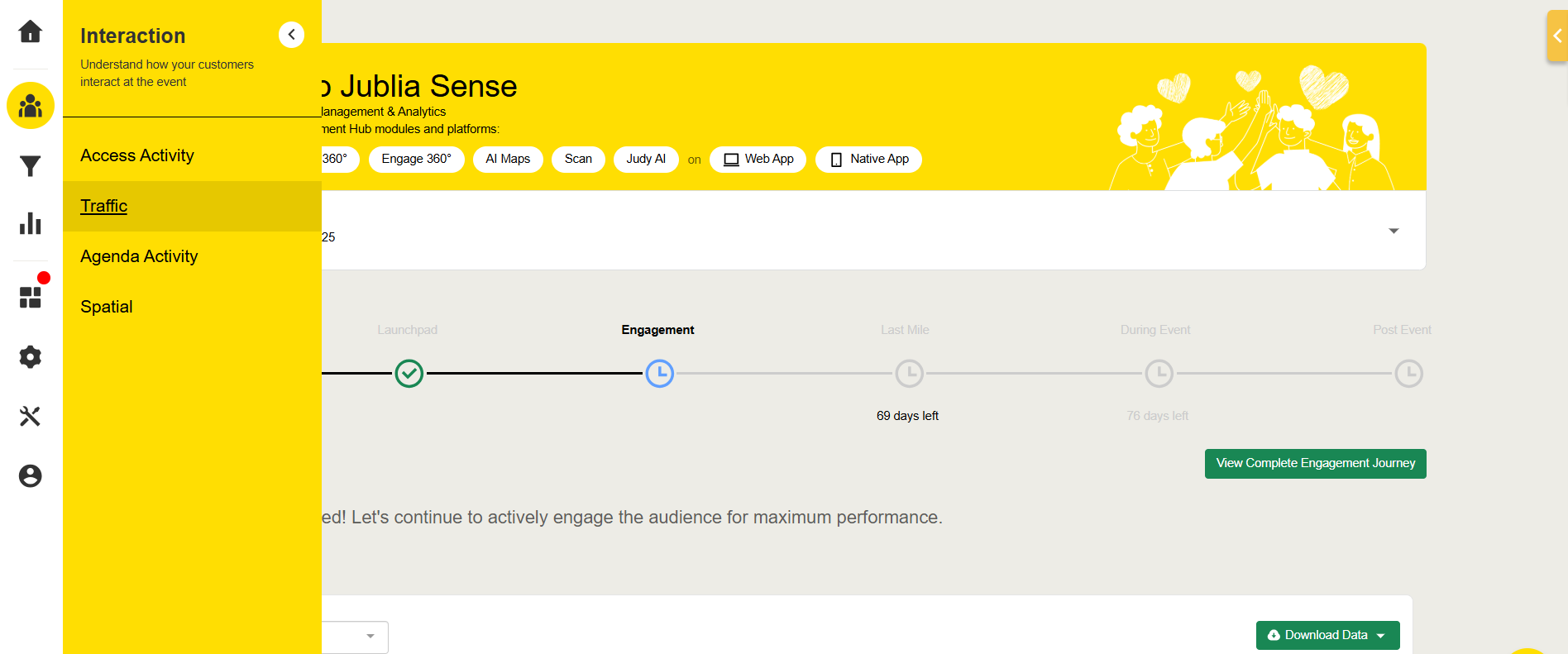
Task: Collapse the Interaction side panel
Action: tap(291, 35)
